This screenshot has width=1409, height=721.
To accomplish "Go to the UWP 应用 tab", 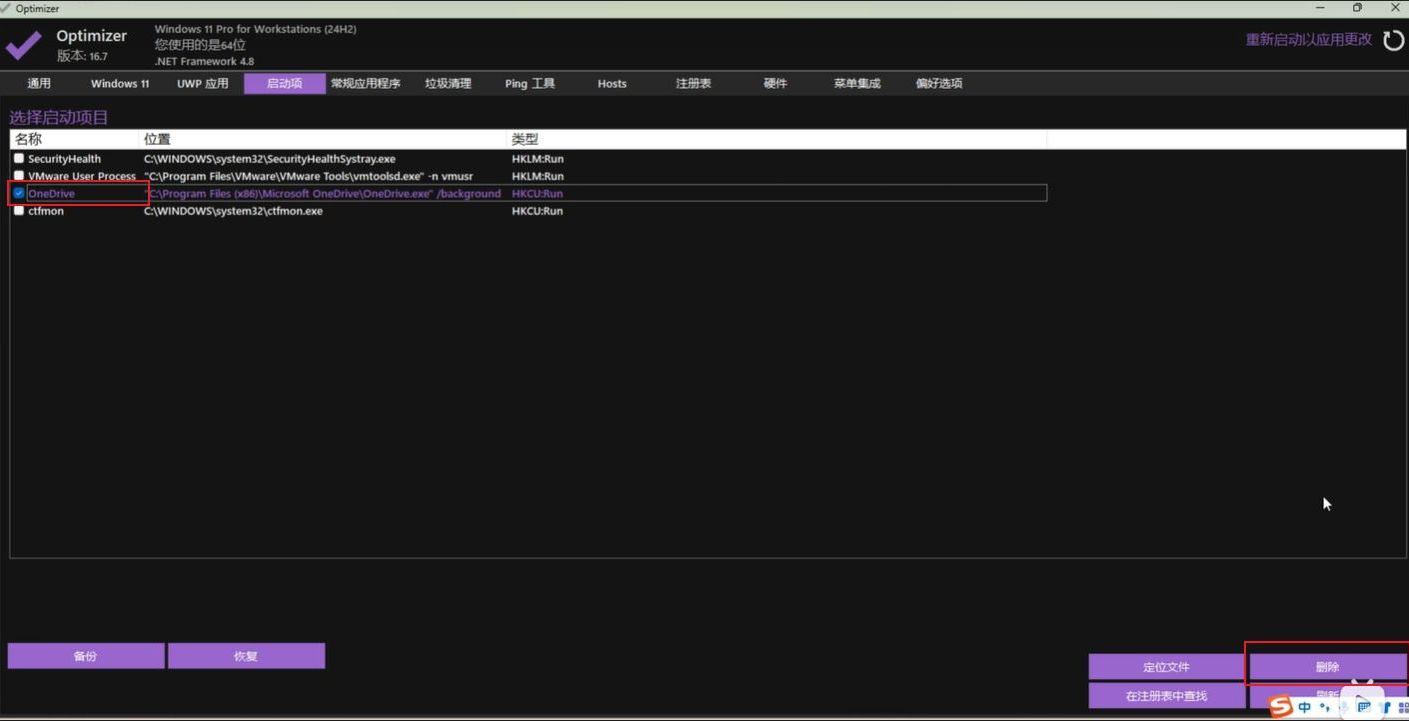I will (x=203, y=84).
